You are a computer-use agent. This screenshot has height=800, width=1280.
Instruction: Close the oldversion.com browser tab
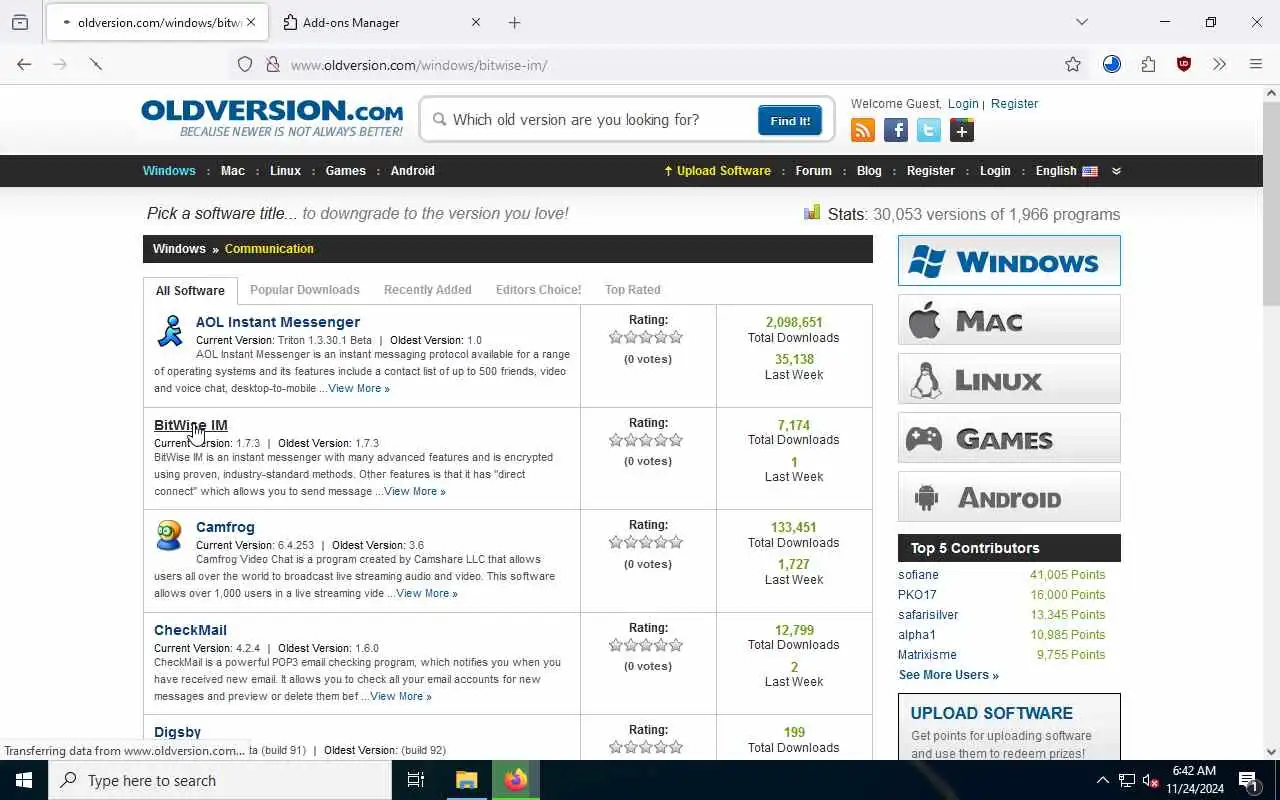point(250,22)
